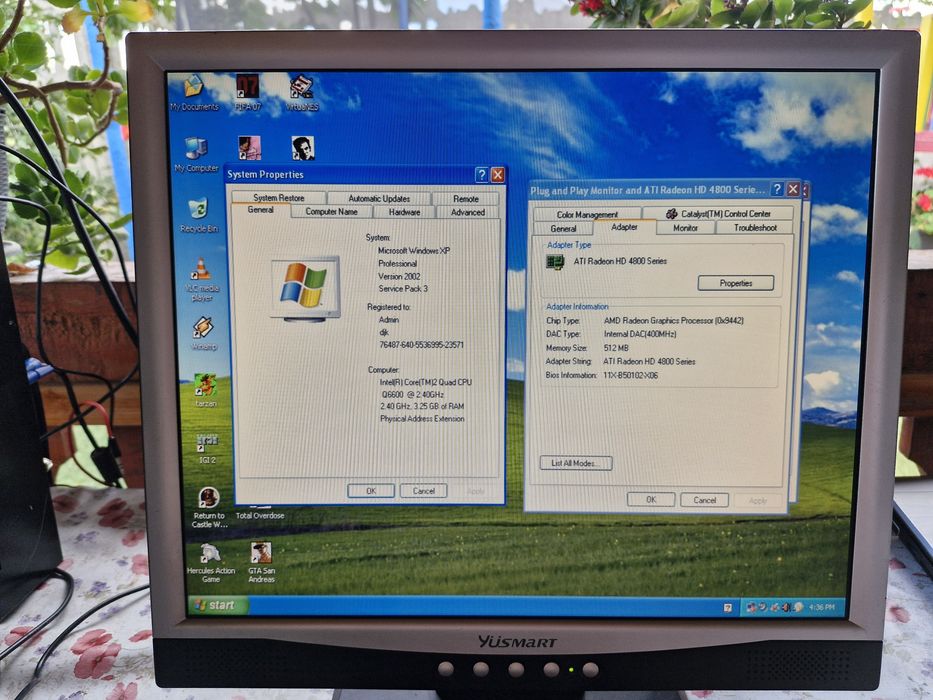Select the Hercules Action Game icon
Screen dimensions: 933x700
click(x=211, y=562)
